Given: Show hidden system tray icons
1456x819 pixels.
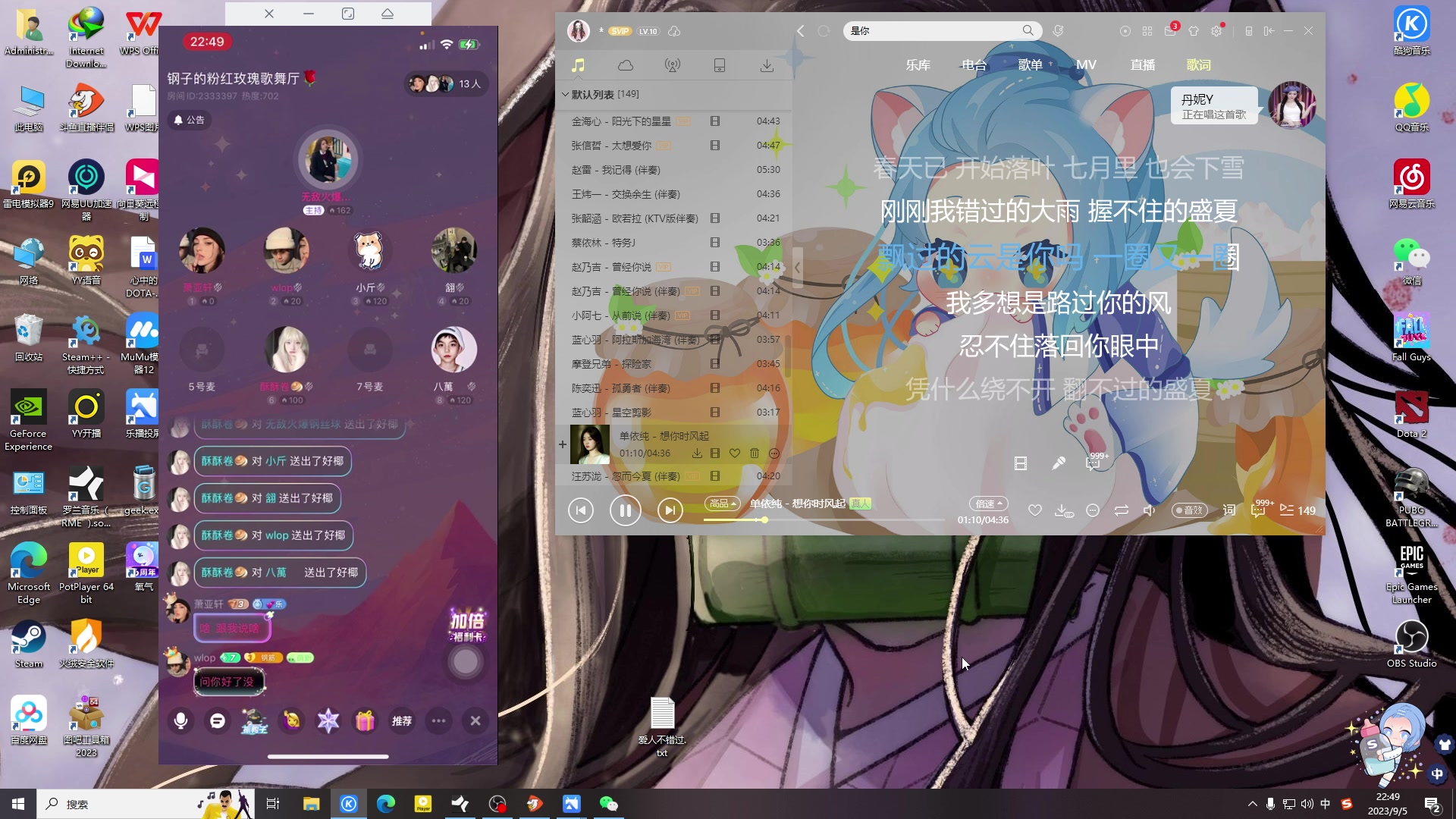Looking at the screenshot, I should [1252, 804].
